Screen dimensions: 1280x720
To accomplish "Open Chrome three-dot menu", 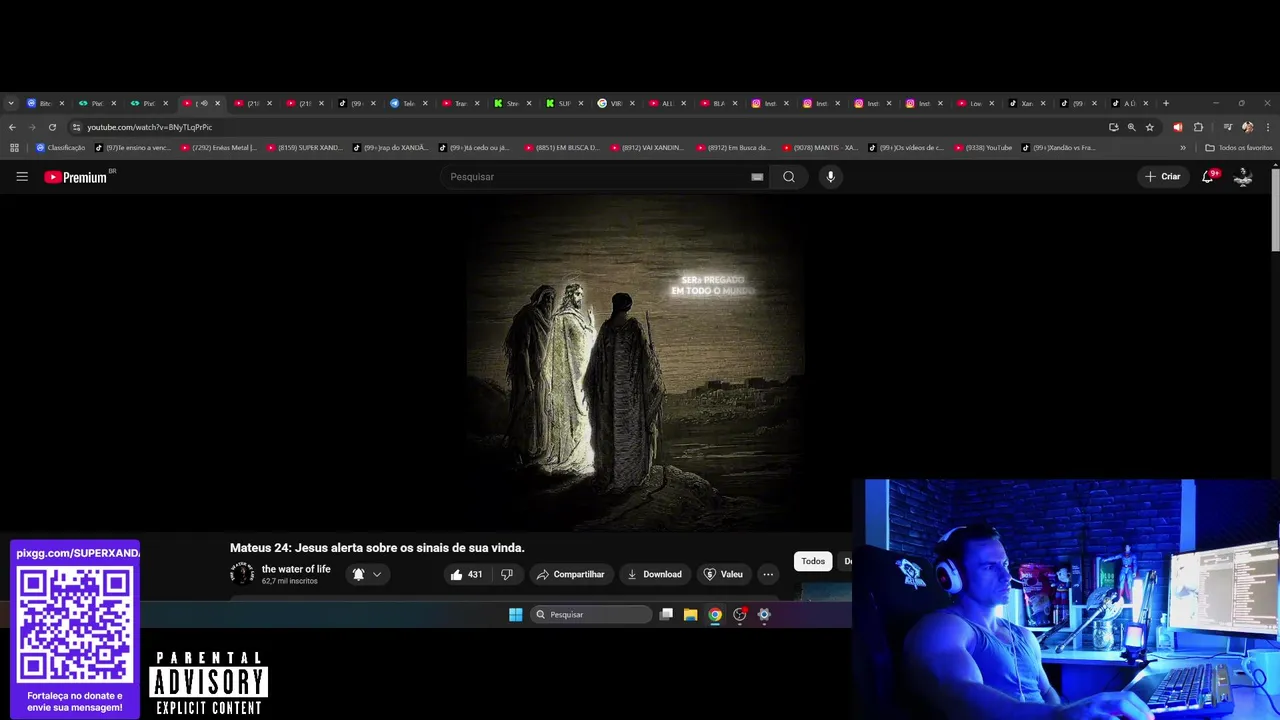I will pyautogui.click(x=1268, y=127).
